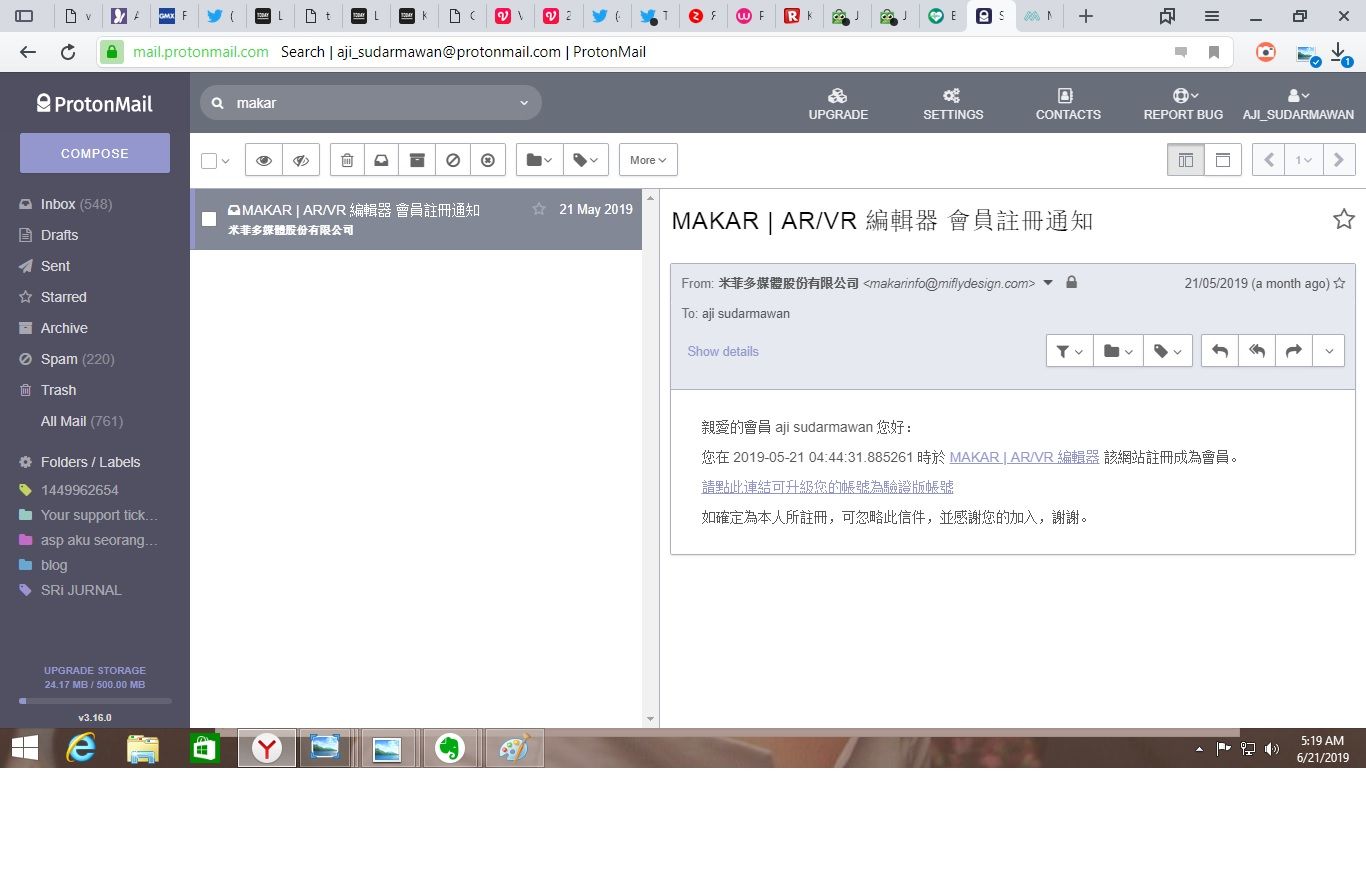Star the open conversation title
Viewport: 1366px width, 890px height.
pyautogui.click(x=1344, y=219)
